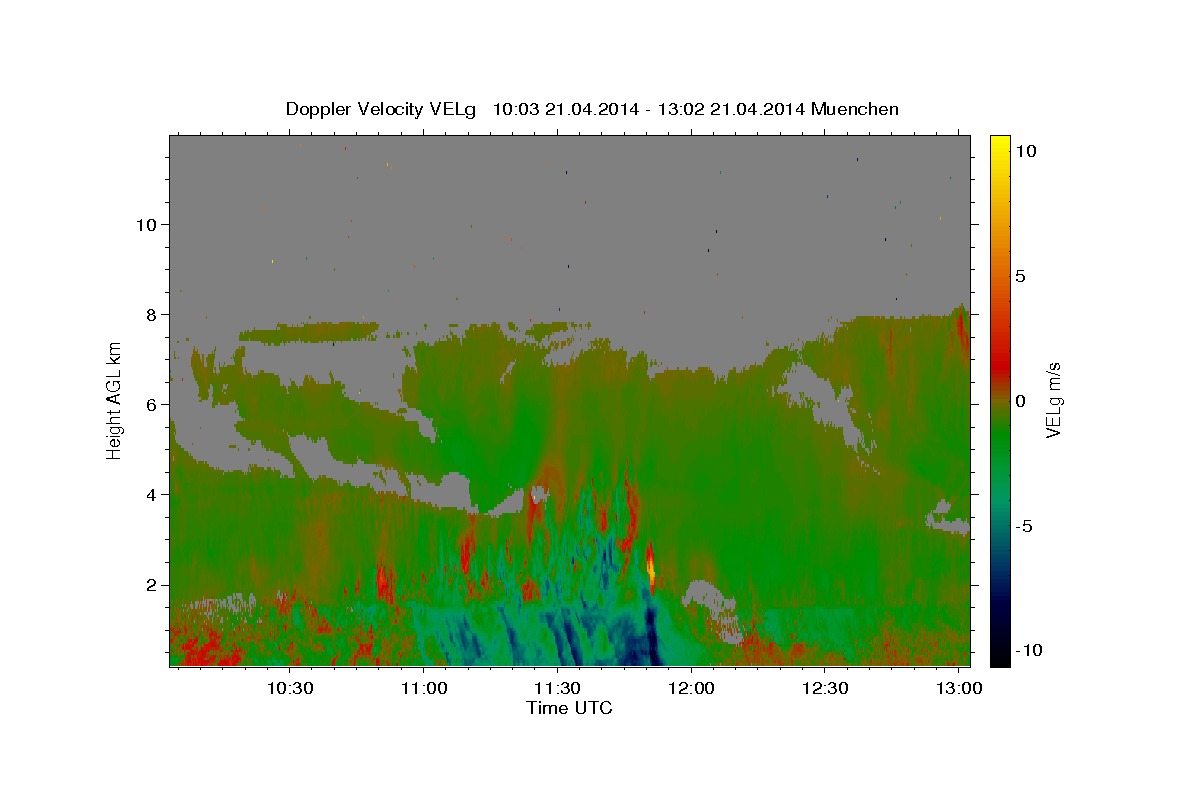Click the yellow velocity spike near 11:50
Image resolution: width=1200 pixels, height=800 pixels.
[652, 572]
